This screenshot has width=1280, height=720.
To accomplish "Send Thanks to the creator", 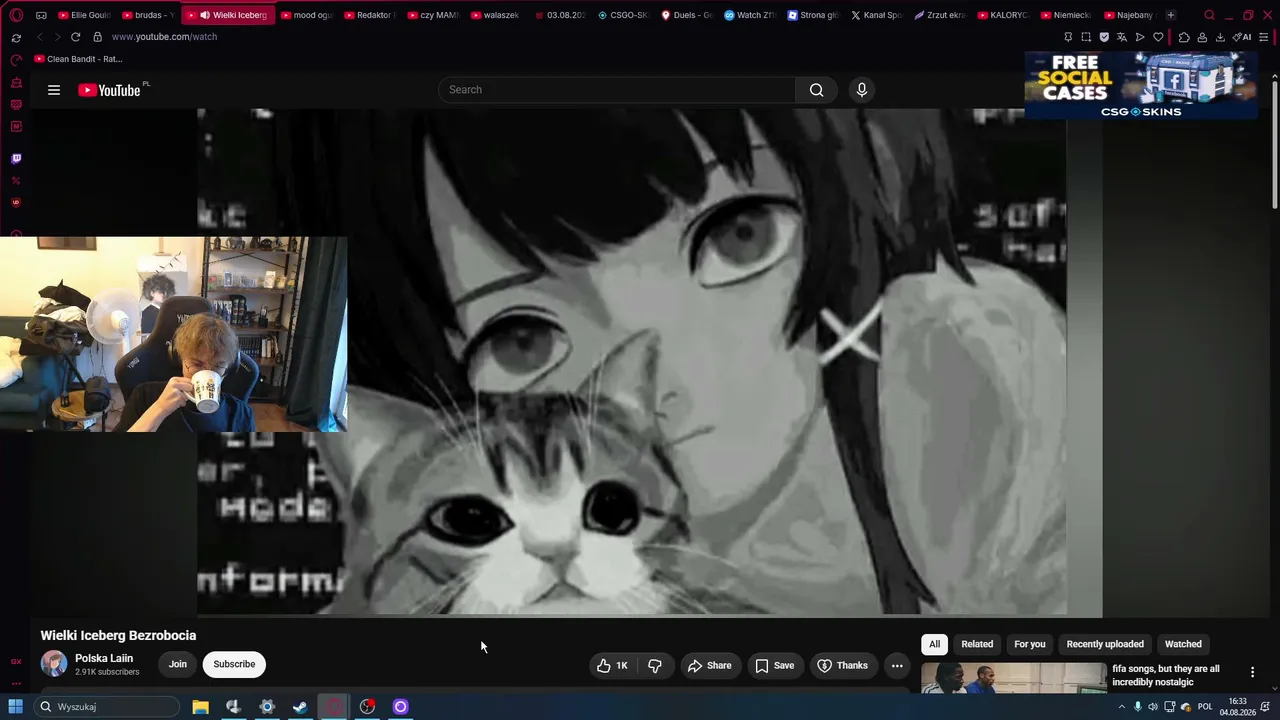I will 842,666.
